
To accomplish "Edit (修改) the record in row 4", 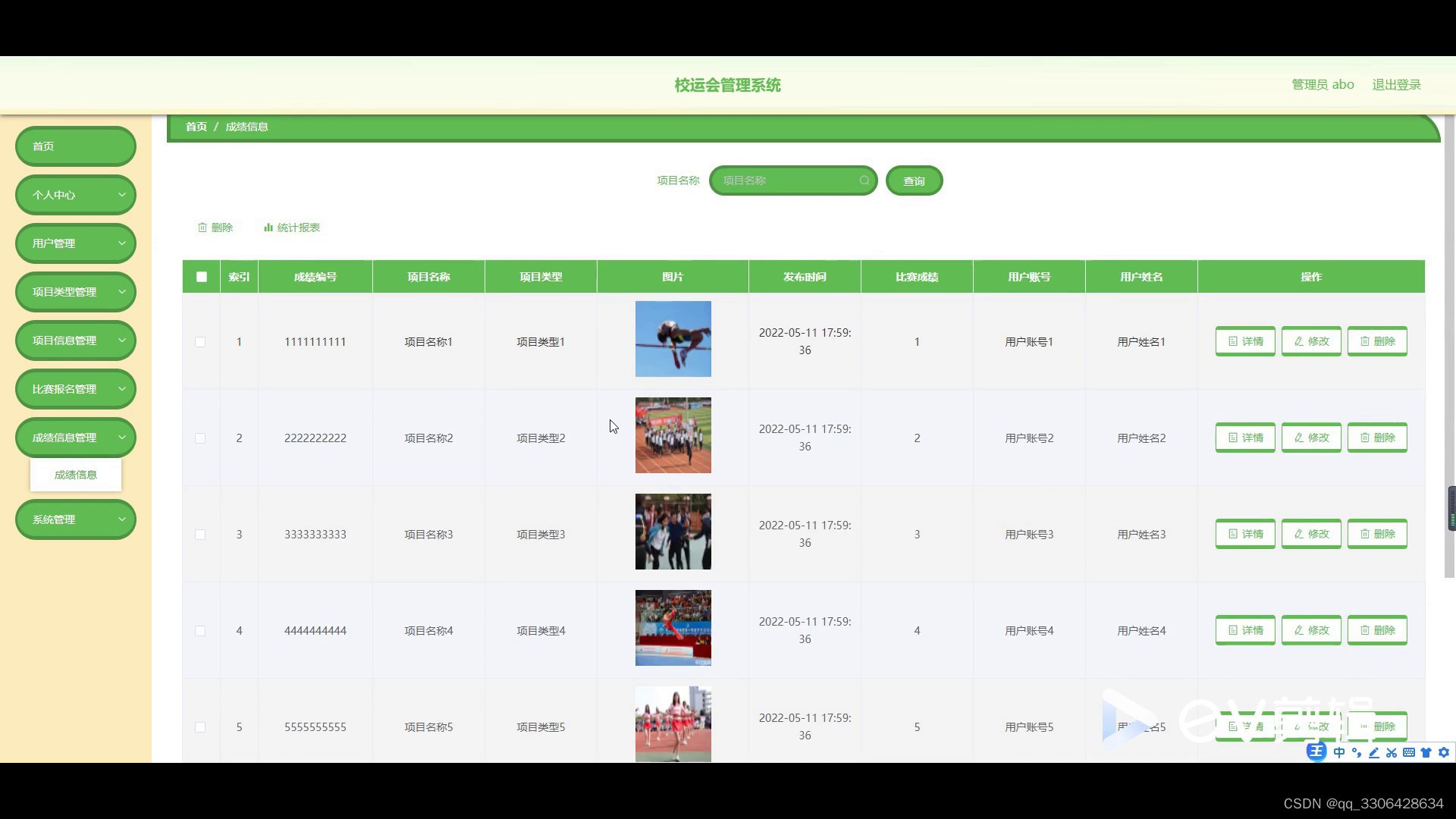I will 1310,630.
